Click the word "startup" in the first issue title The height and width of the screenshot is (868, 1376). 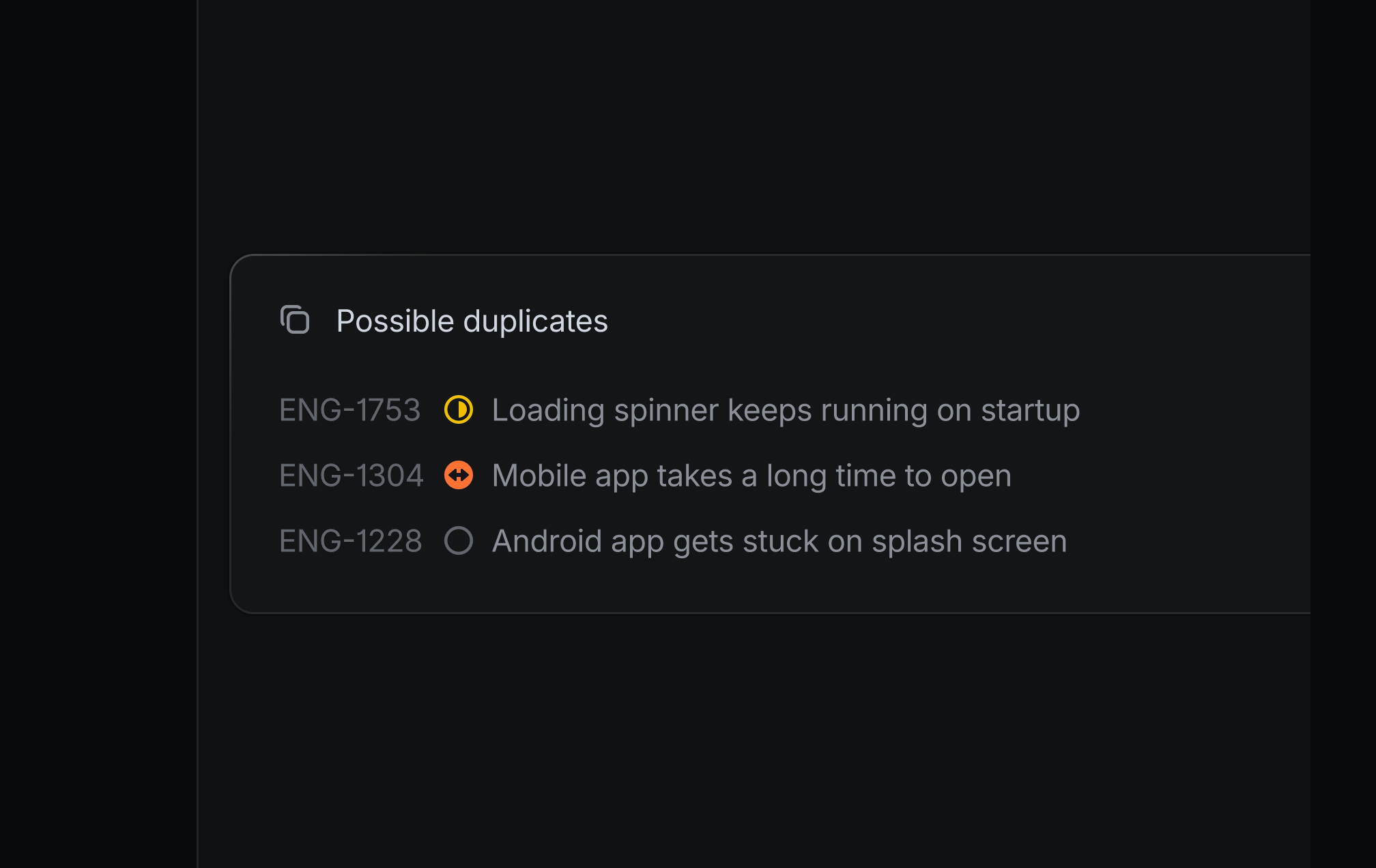point(1030,410)
